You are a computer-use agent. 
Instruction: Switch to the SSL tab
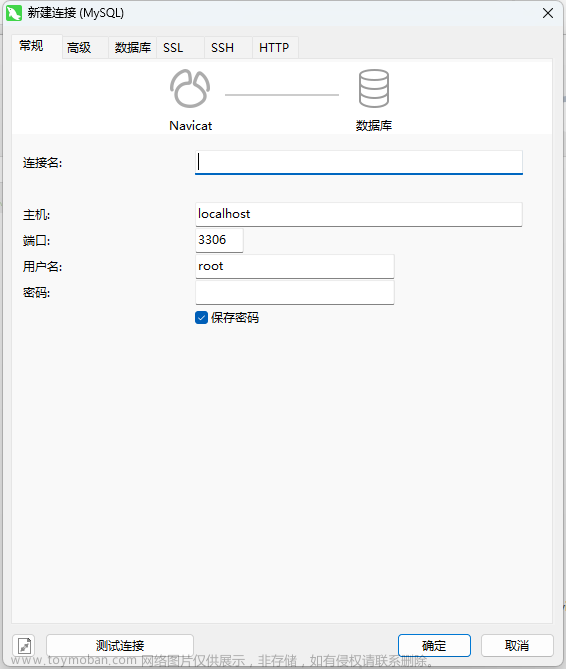pyautogui.click(x=180, y=47)
